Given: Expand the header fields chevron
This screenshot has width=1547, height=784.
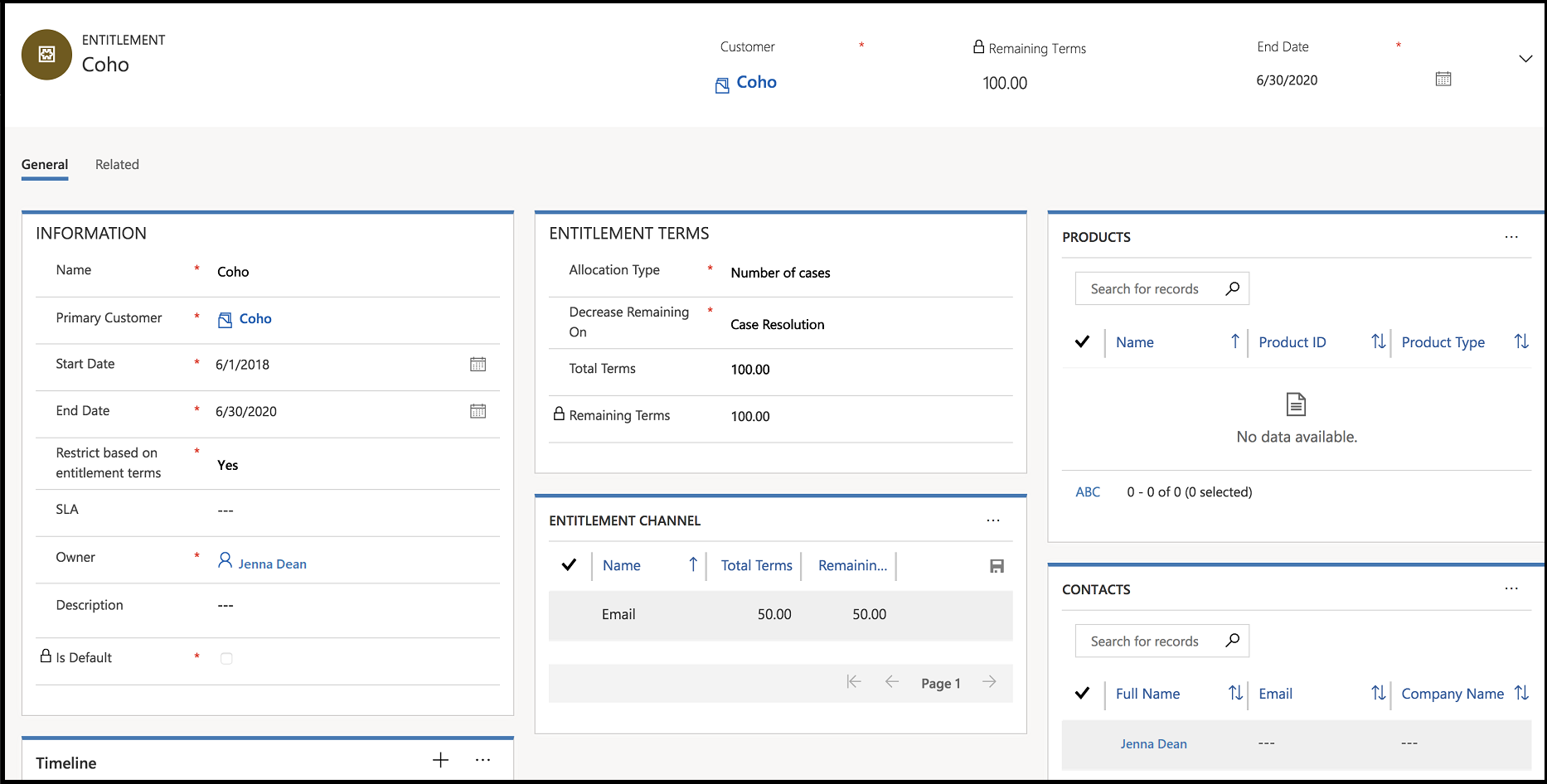Looking at the screenshot, I should (x=1525, y=59).
